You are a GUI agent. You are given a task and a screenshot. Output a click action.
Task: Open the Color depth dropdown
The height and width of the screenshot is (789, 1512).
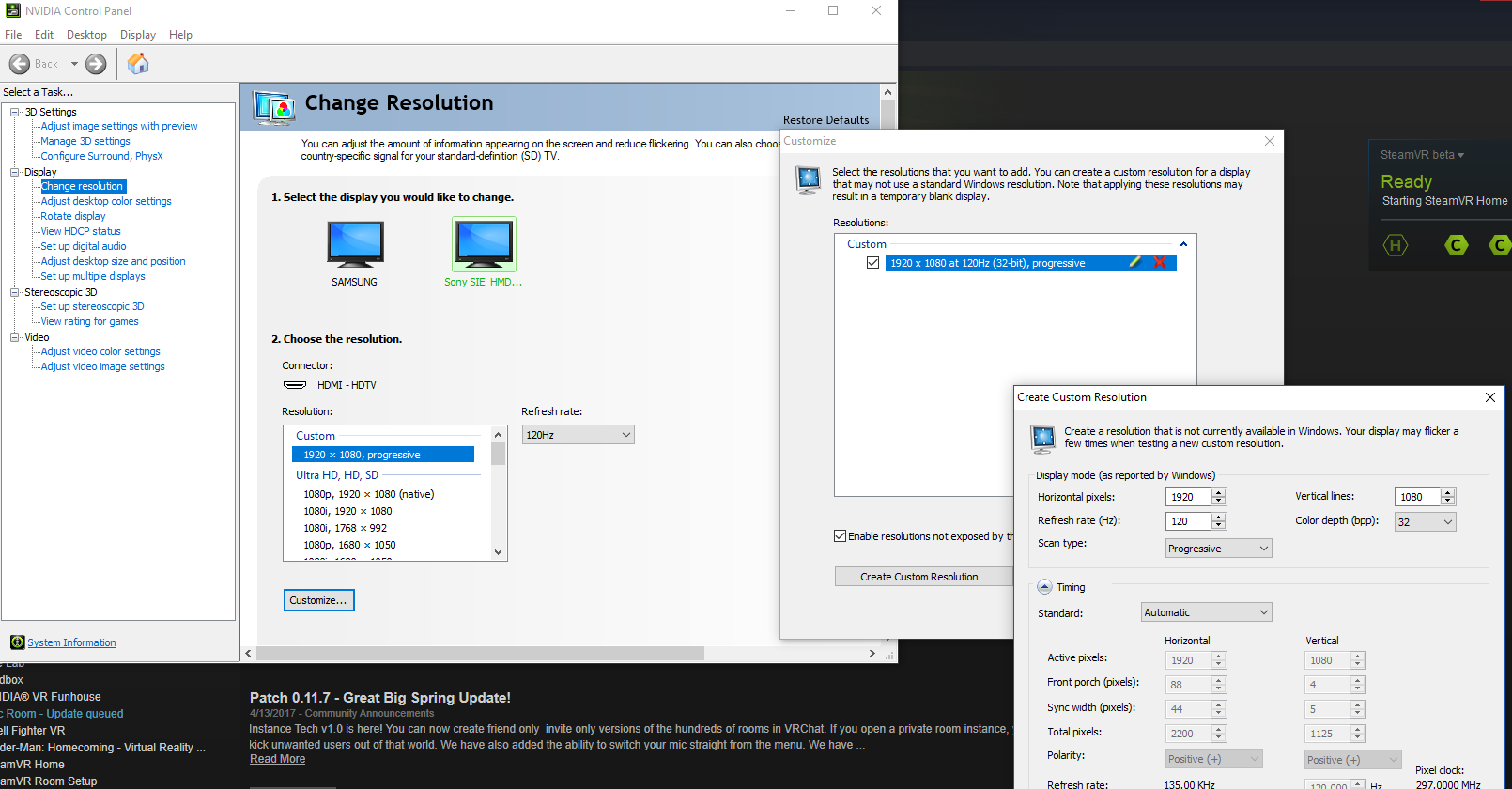[1426, 522]
